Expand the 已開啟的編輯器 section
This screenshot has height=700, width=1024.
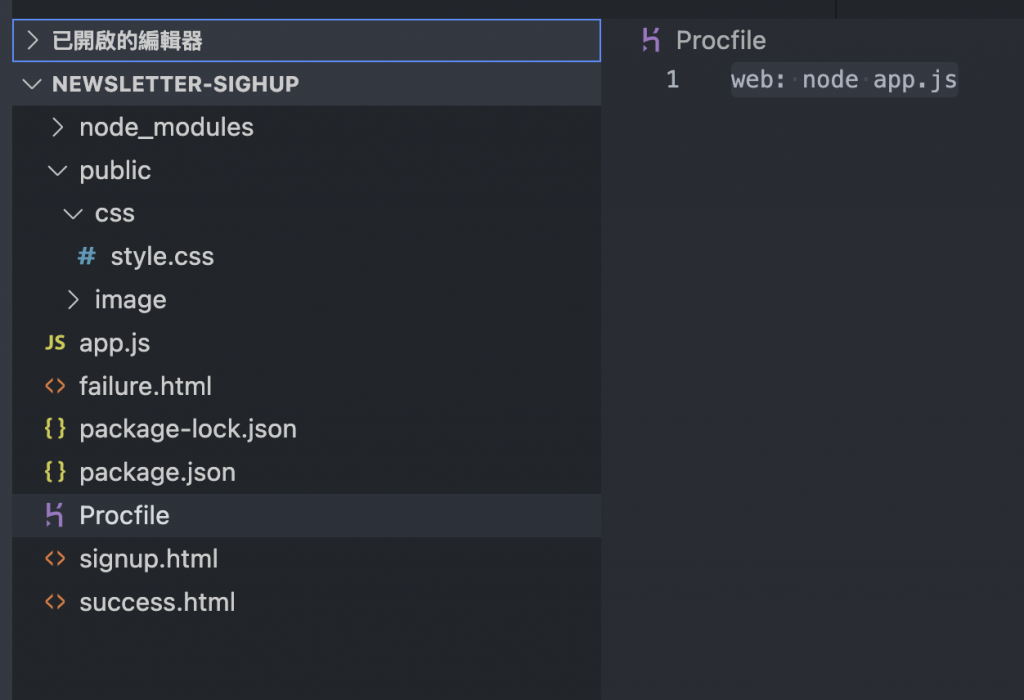(x=33, y=41)
